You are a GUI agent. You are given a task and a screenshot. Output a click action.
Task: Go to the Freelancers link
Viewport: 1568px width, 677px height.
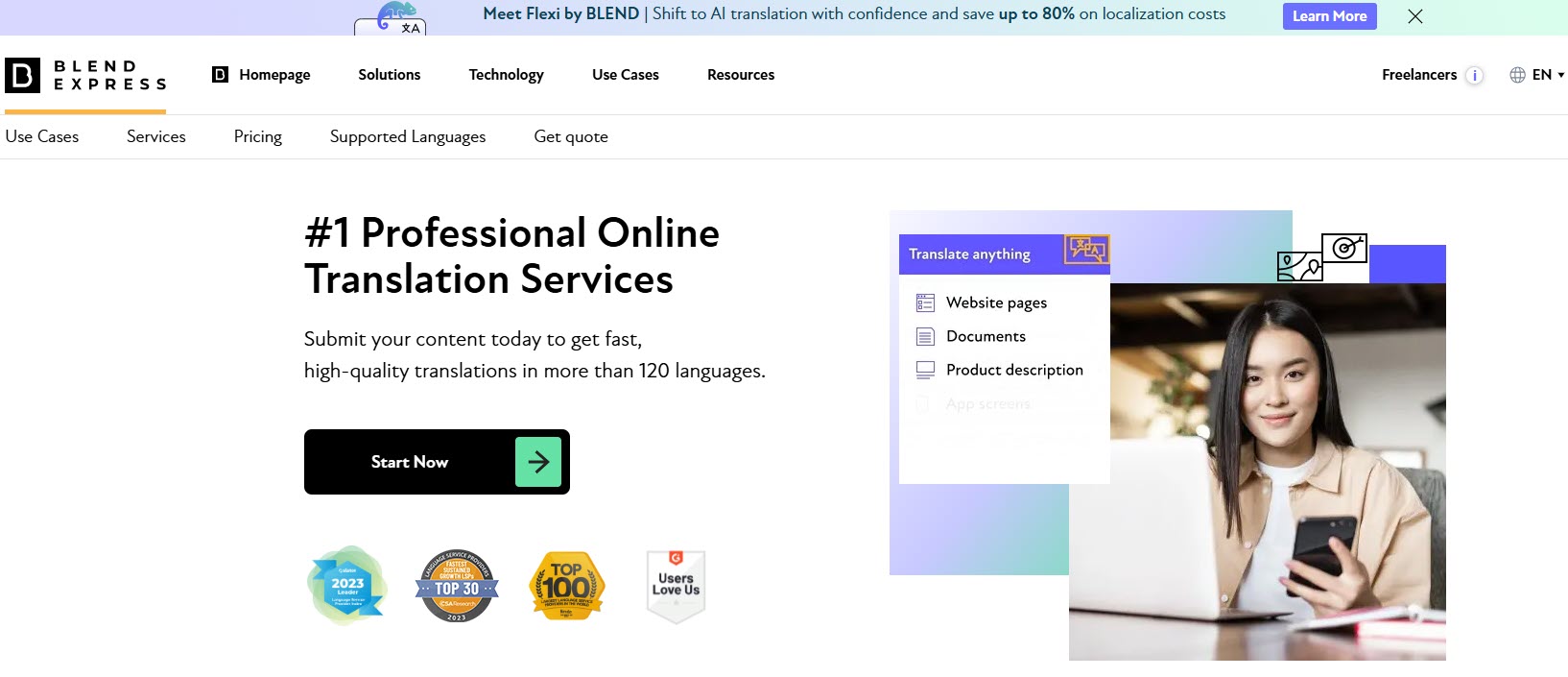pyautogui.click(x=1419, y=75)
